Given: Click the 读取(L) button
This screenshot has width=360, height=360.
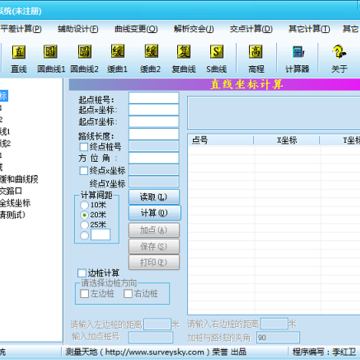Looking at the screenshot, I should 154,197.
